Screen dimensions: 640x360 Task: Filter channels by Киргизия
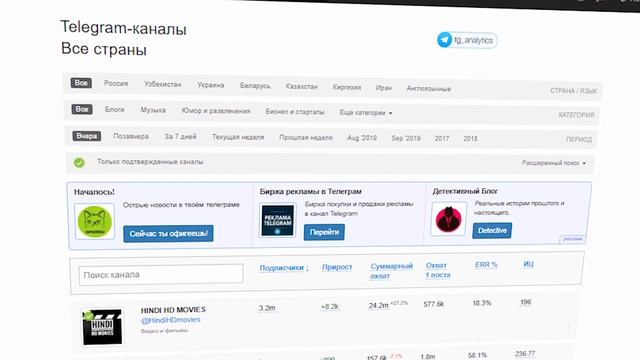(347, 87)
